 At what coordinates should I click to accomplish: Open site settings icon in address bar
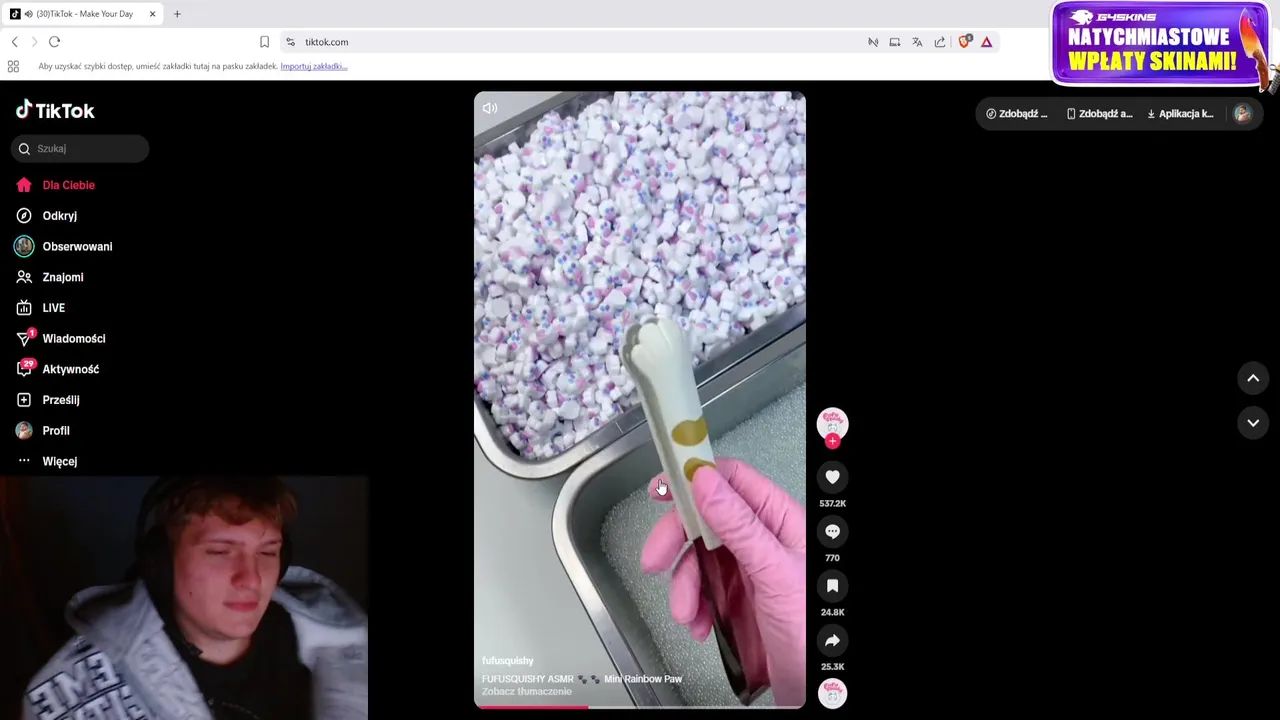[290, 42]
